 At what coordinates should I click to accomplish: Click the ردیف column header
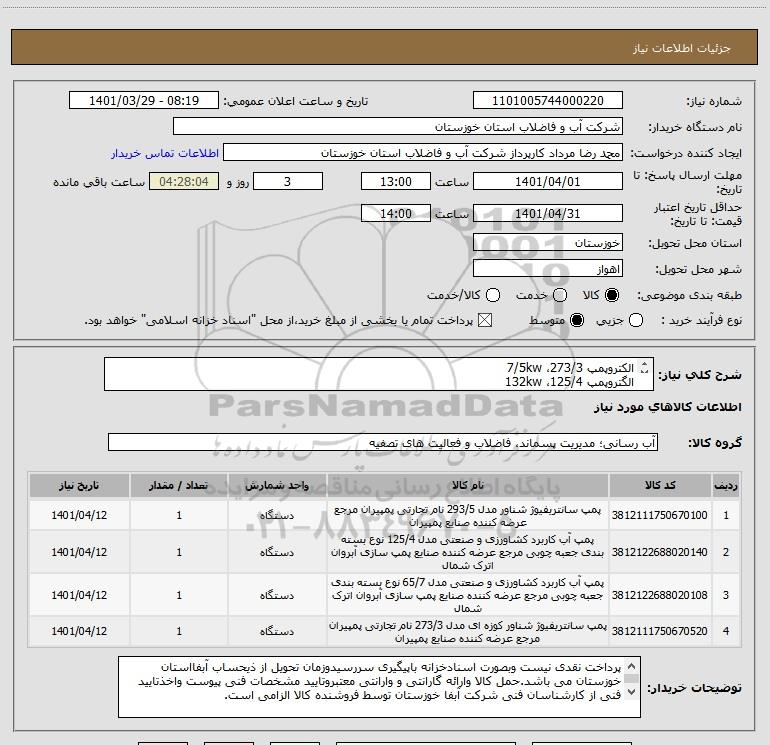[x=726, y=486]
